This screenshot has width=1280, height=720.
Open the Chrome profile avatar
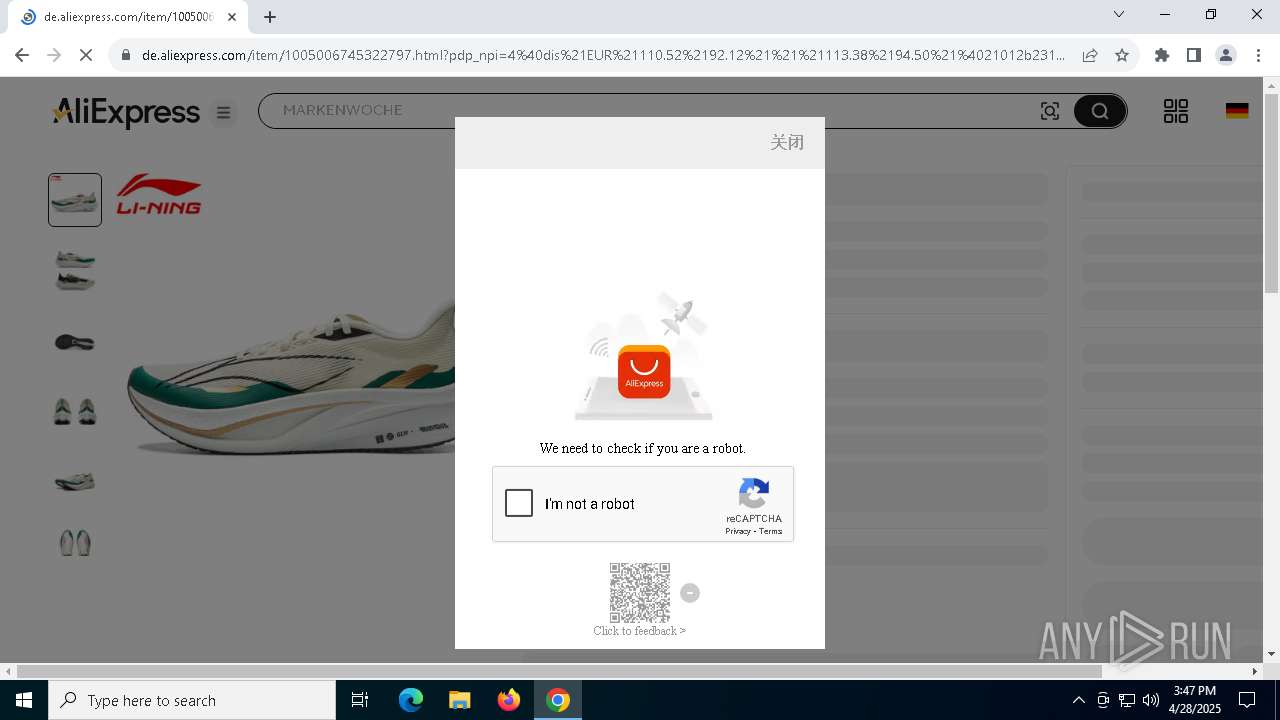(1226, 55)
